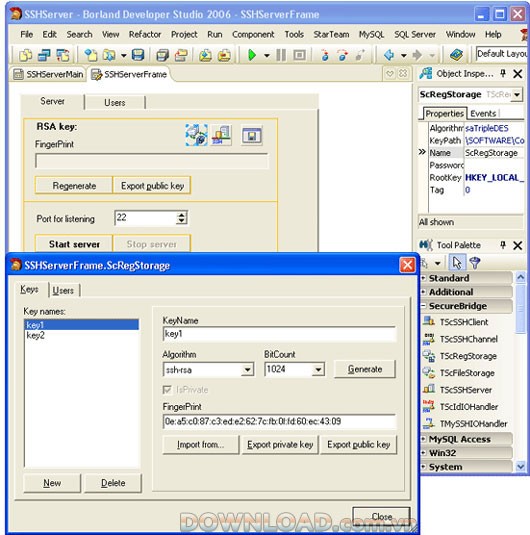This screenshot has width=530, height=535.
Task: Click the Delete key button
Action: 113,483
